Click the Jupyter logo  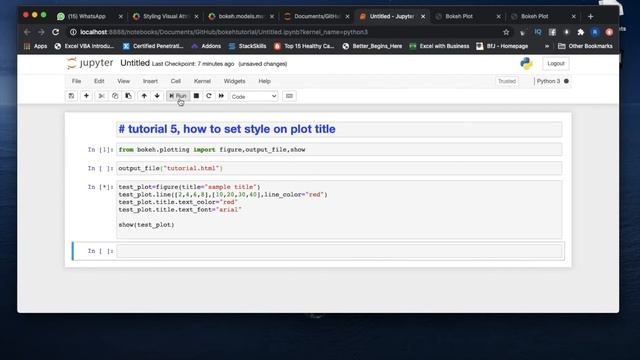click(90, 63)
